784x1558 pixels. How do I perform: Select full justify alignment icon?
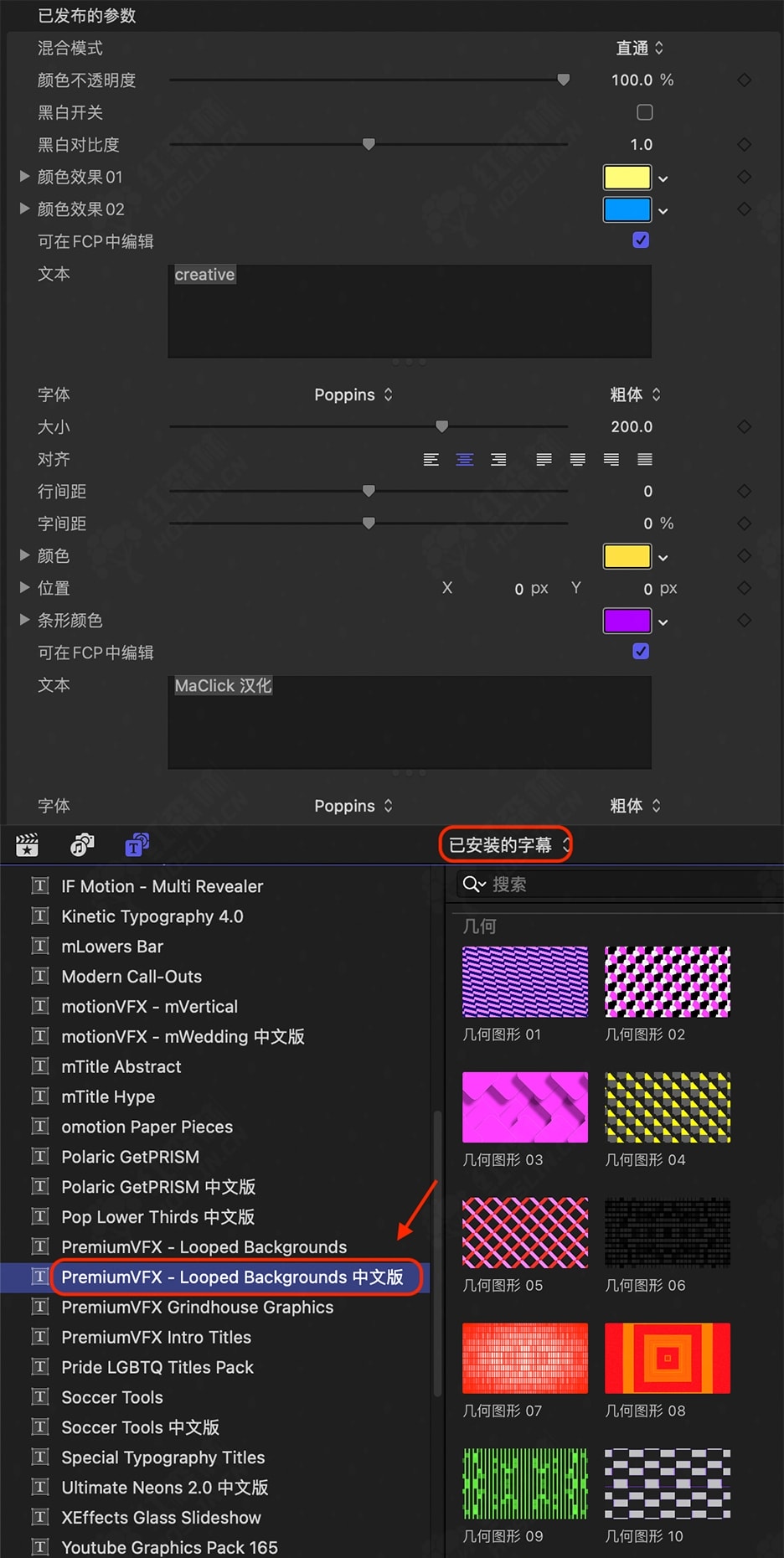(x=645, y=459)
